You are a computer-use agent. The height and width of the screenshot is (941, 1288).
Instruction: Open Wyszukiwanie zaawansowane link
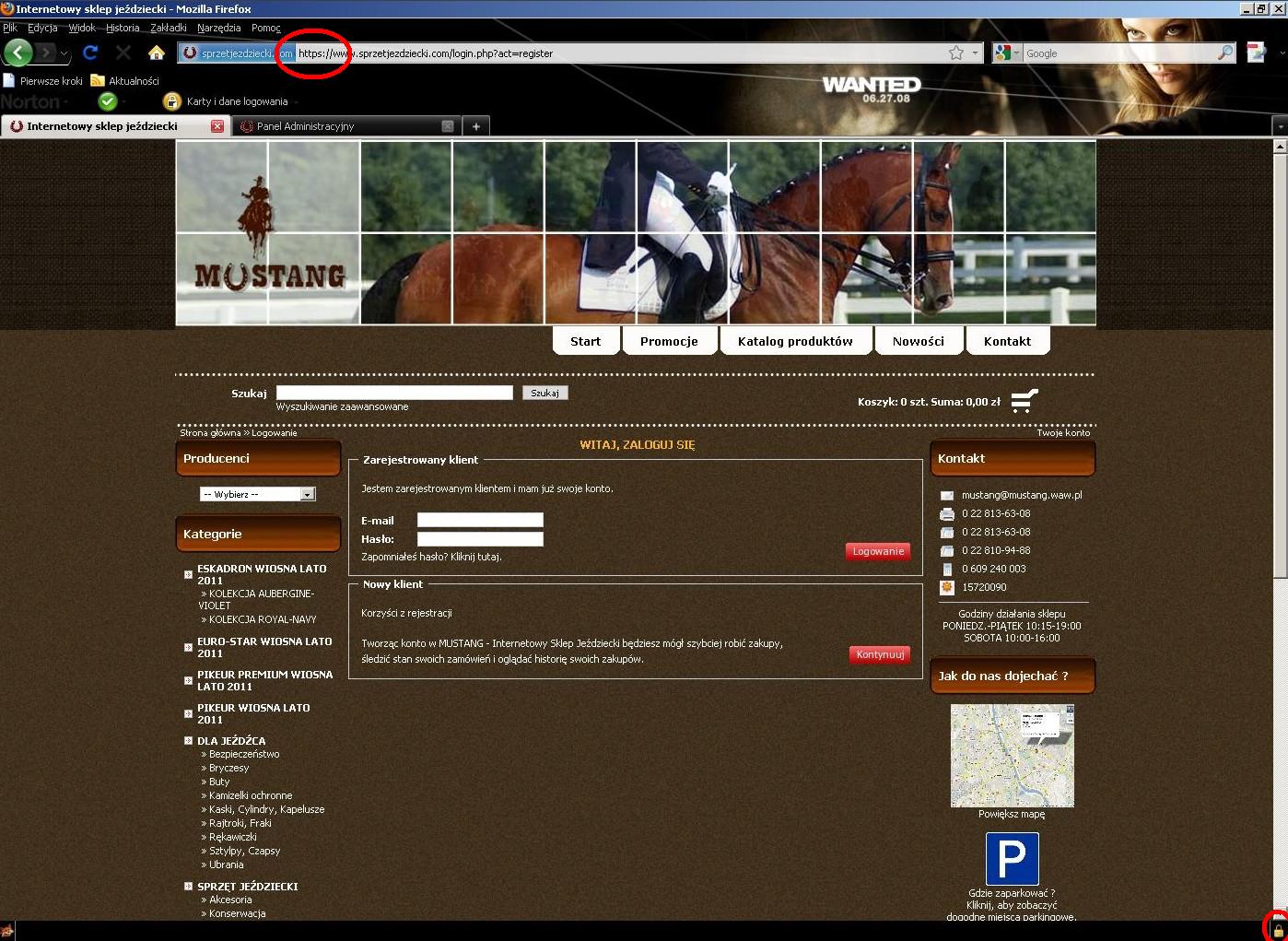[x=342, y=406]
